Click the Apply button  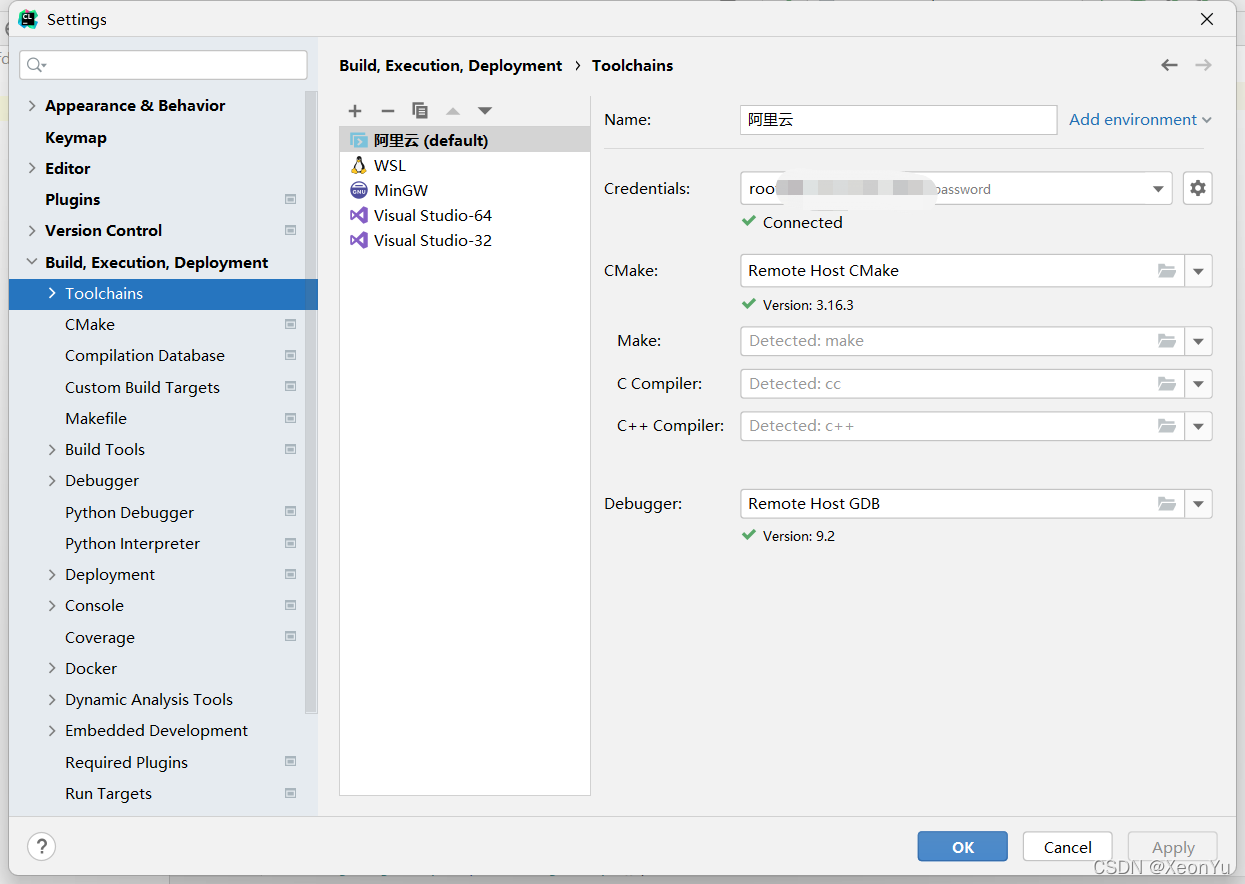[1173, 847]
